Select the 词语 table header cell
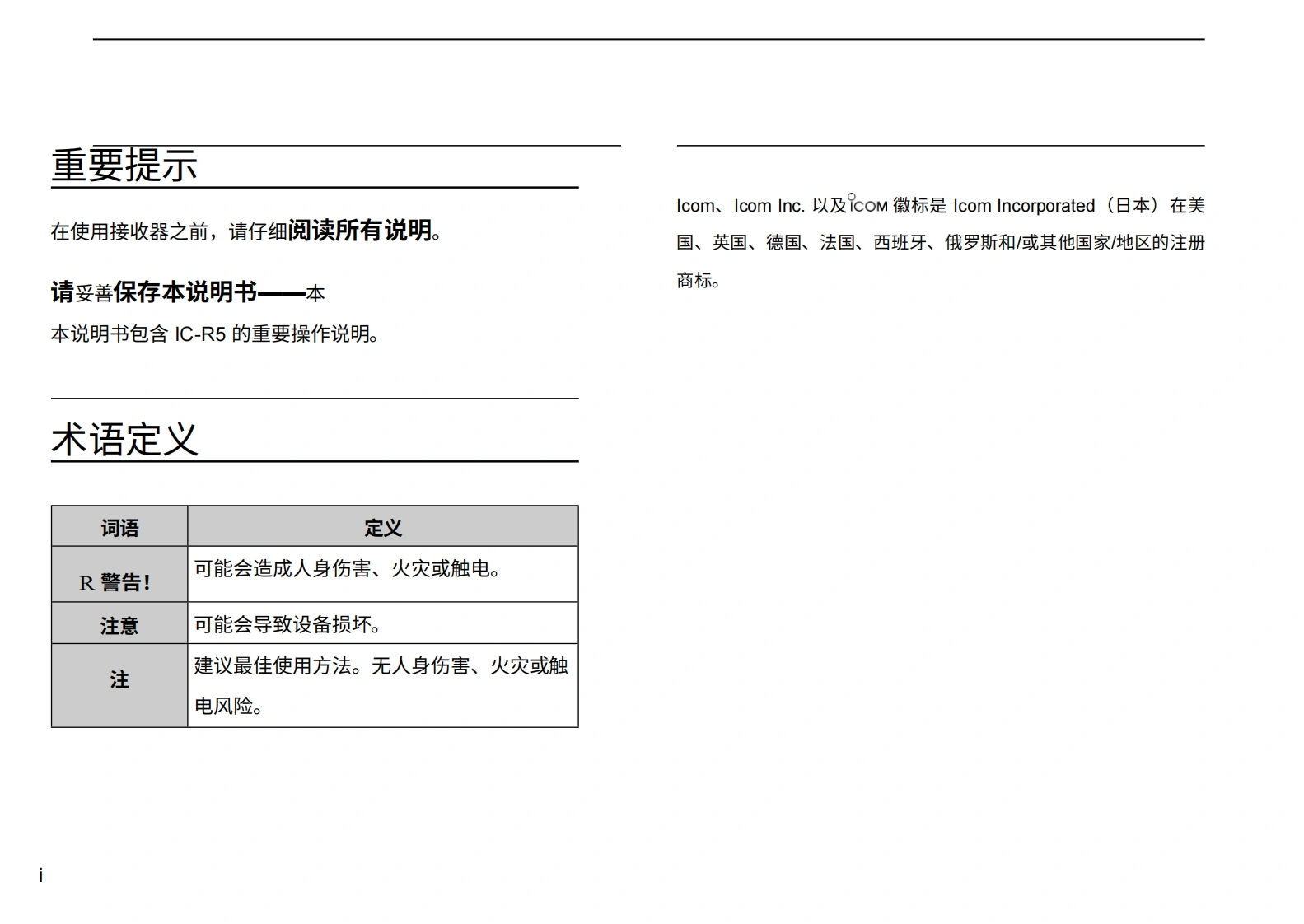This screenshot has width=1304, height=924. point(119,528)
